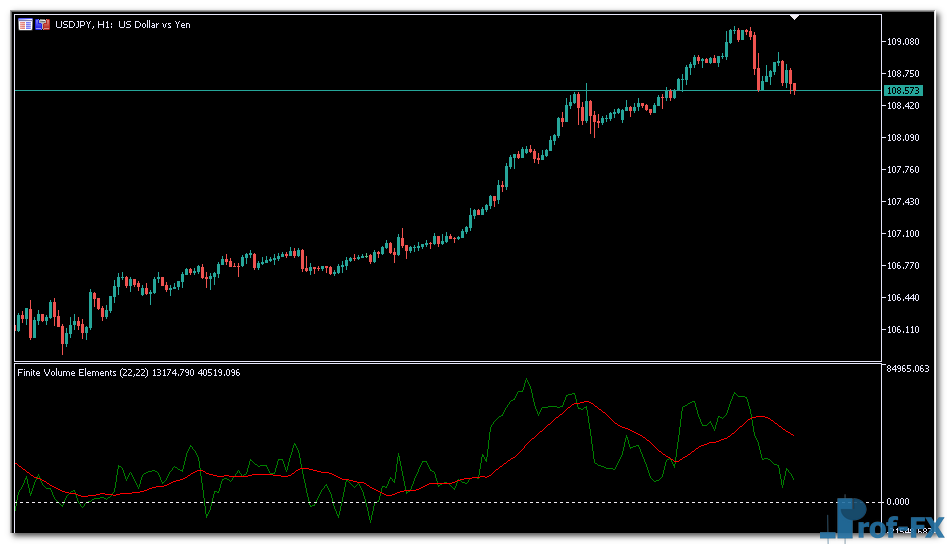Screen dimensions: 947x544
Task: Click the white chart shift triangle marker
Action: click(794, 17)
